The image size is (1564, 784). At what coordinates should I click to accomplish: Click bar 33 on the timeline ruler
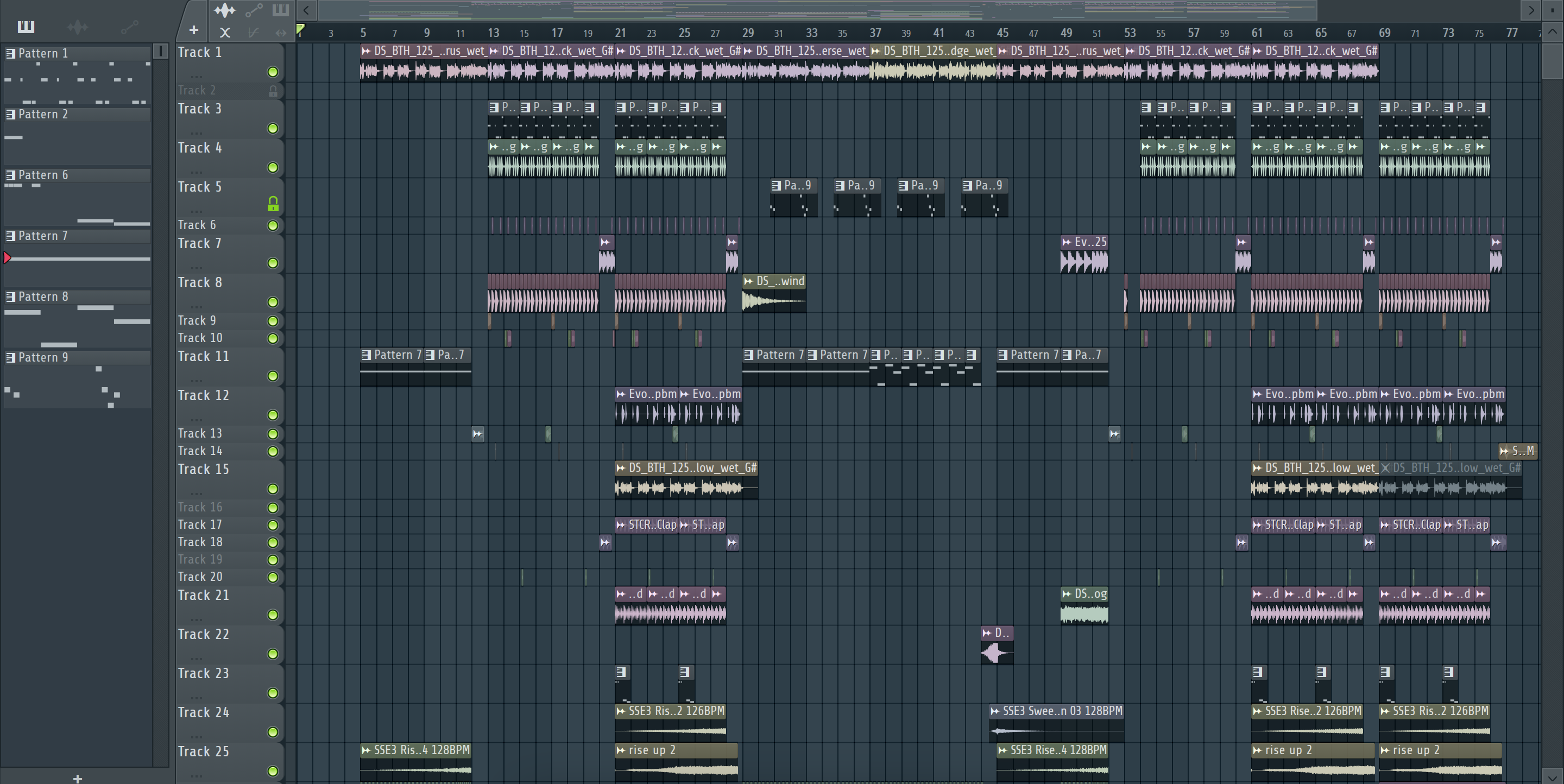pos(812,32)
